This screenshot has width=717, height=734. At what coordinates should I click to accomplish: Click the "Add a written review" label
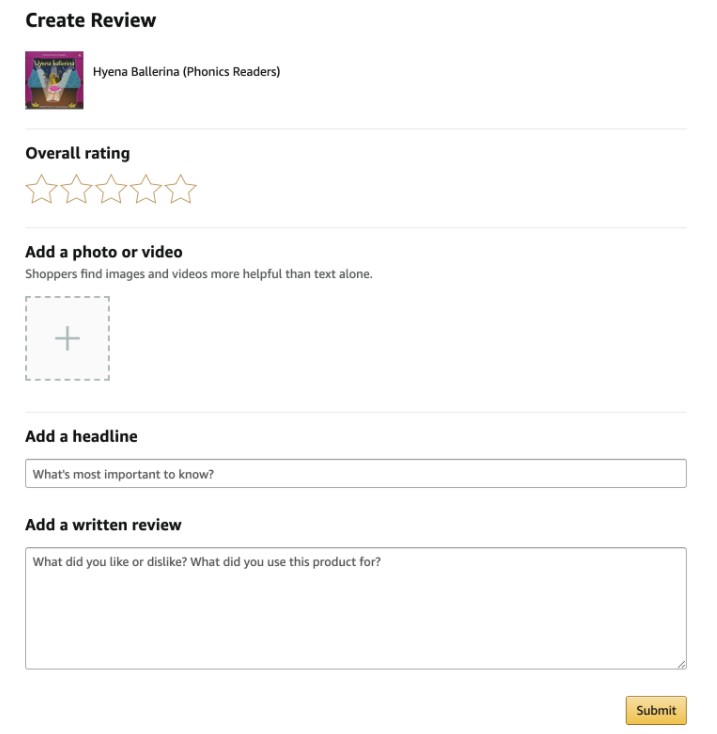pos(103,525)
